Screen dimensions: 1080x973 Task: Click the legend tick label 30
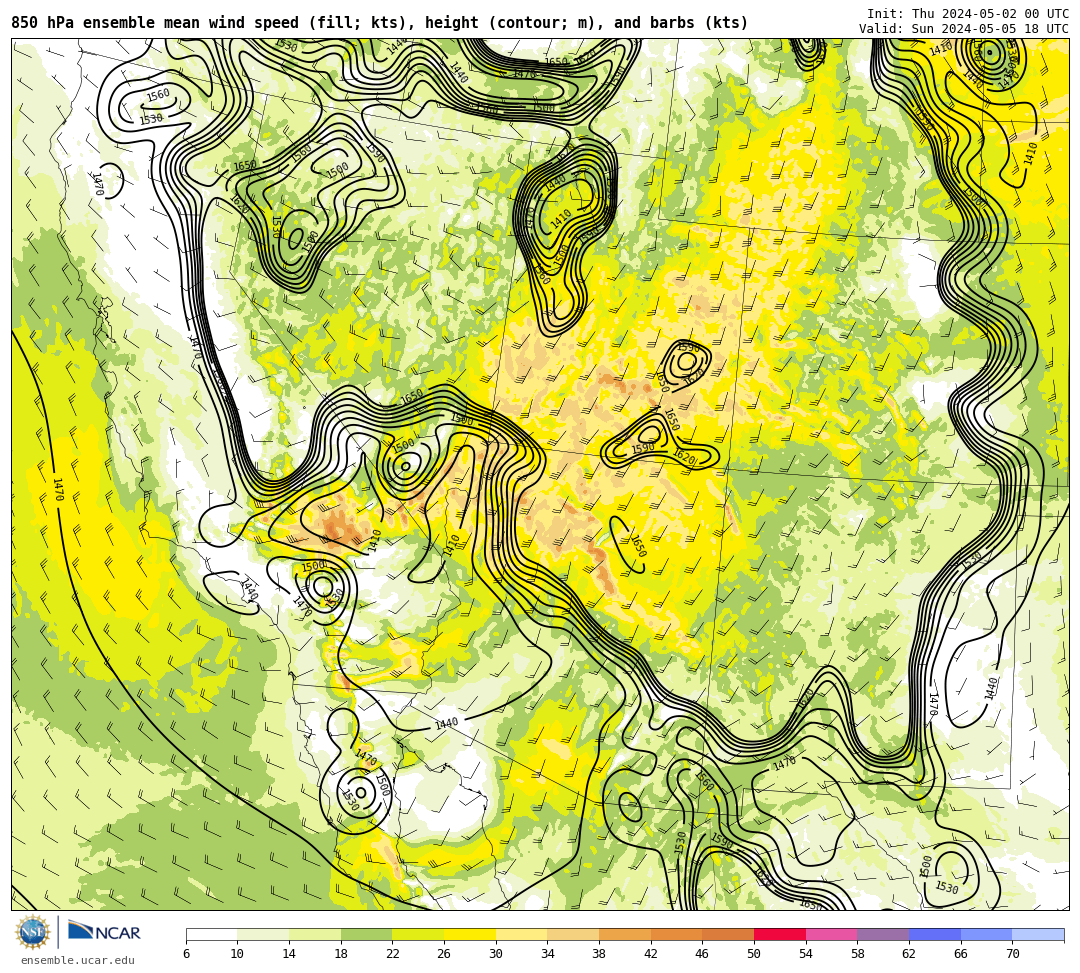[496, 954]
